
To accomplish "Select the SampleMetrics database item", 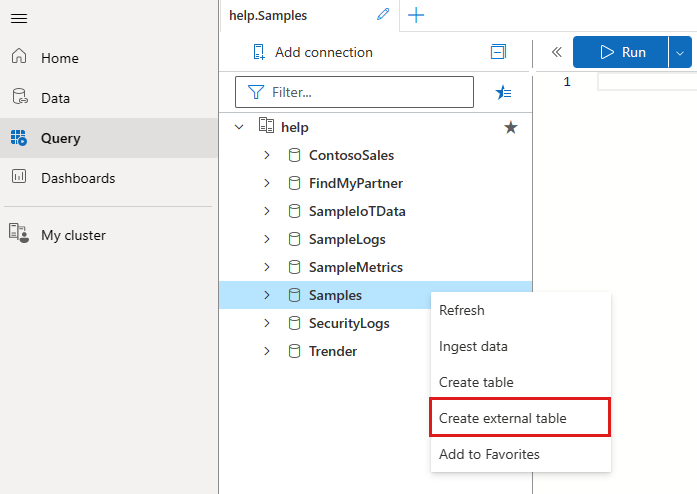I will pyautogui.click(x=356, y=267).
